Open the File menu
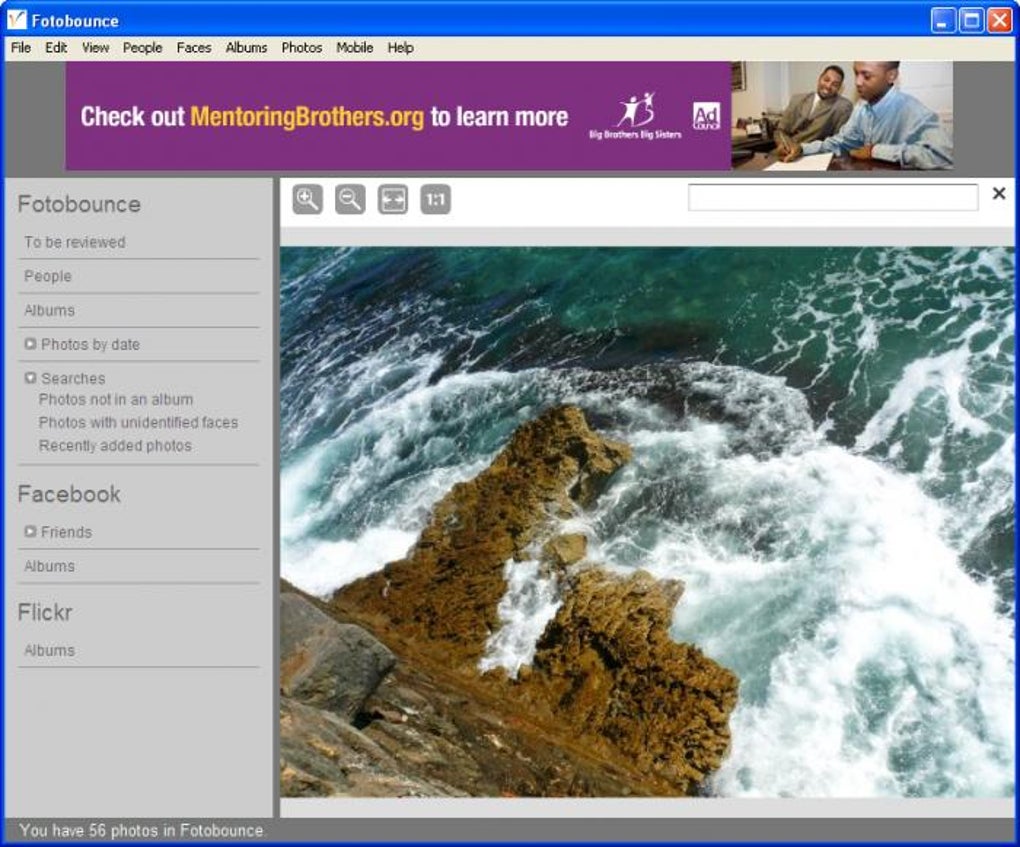This screenshot has width=1020, height=847. [x=21, y=47]
